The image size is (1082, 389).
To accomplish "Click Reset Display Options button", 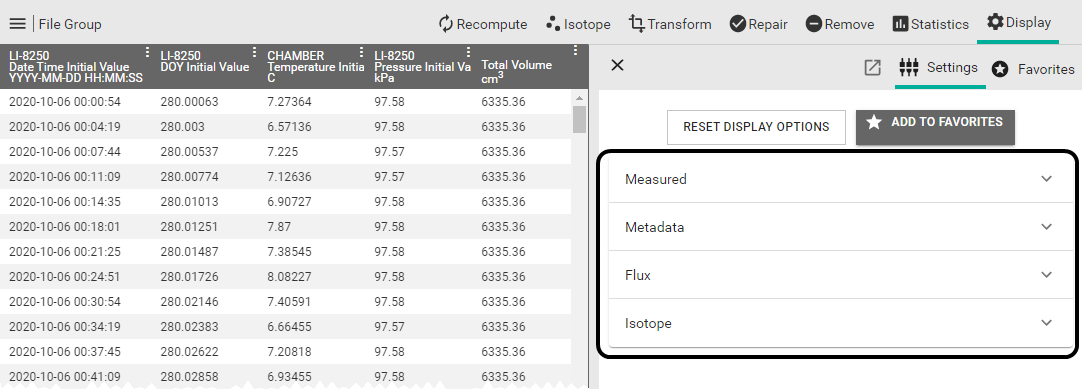I will click(x=756, y=128).
